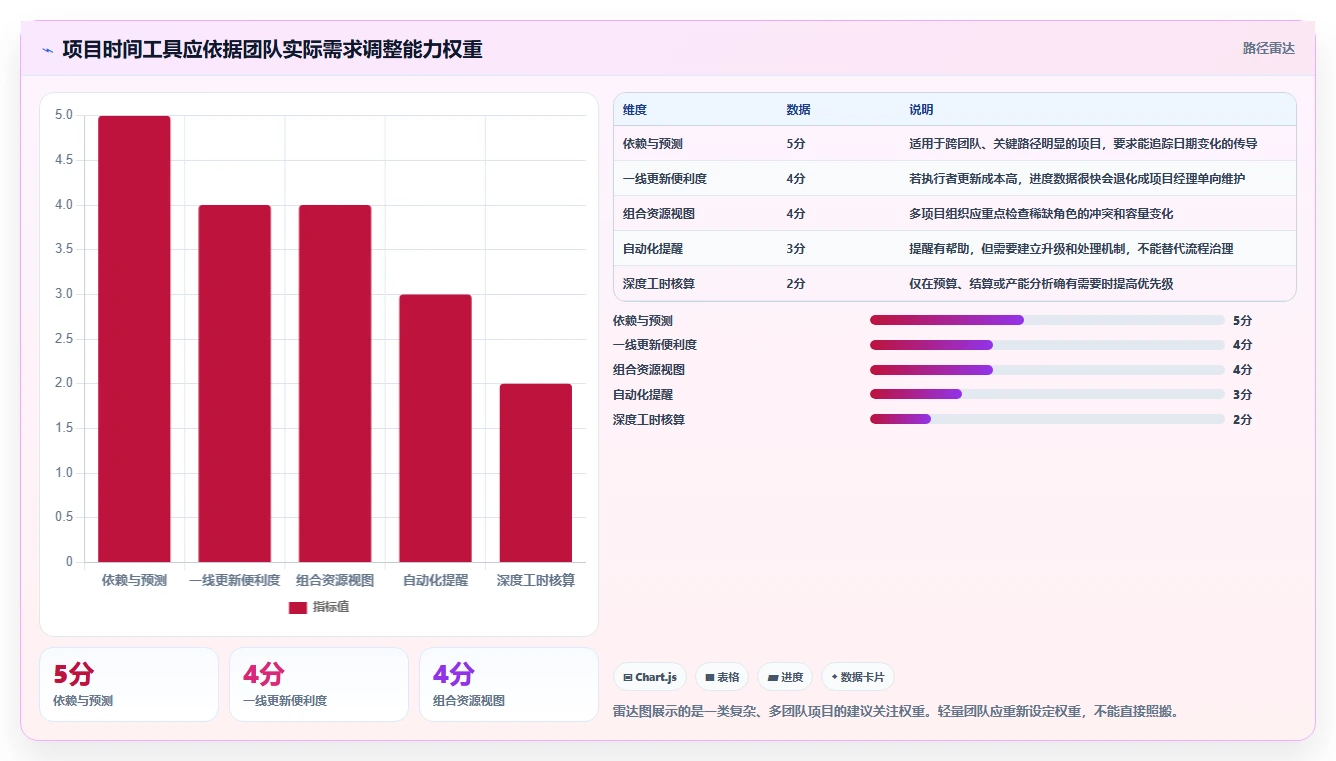Click the 自动化提醒 label in progress list
Image resolution: width=1336 pixels, height=761 pixels.
pyautogui.click(x=643, y=394)
